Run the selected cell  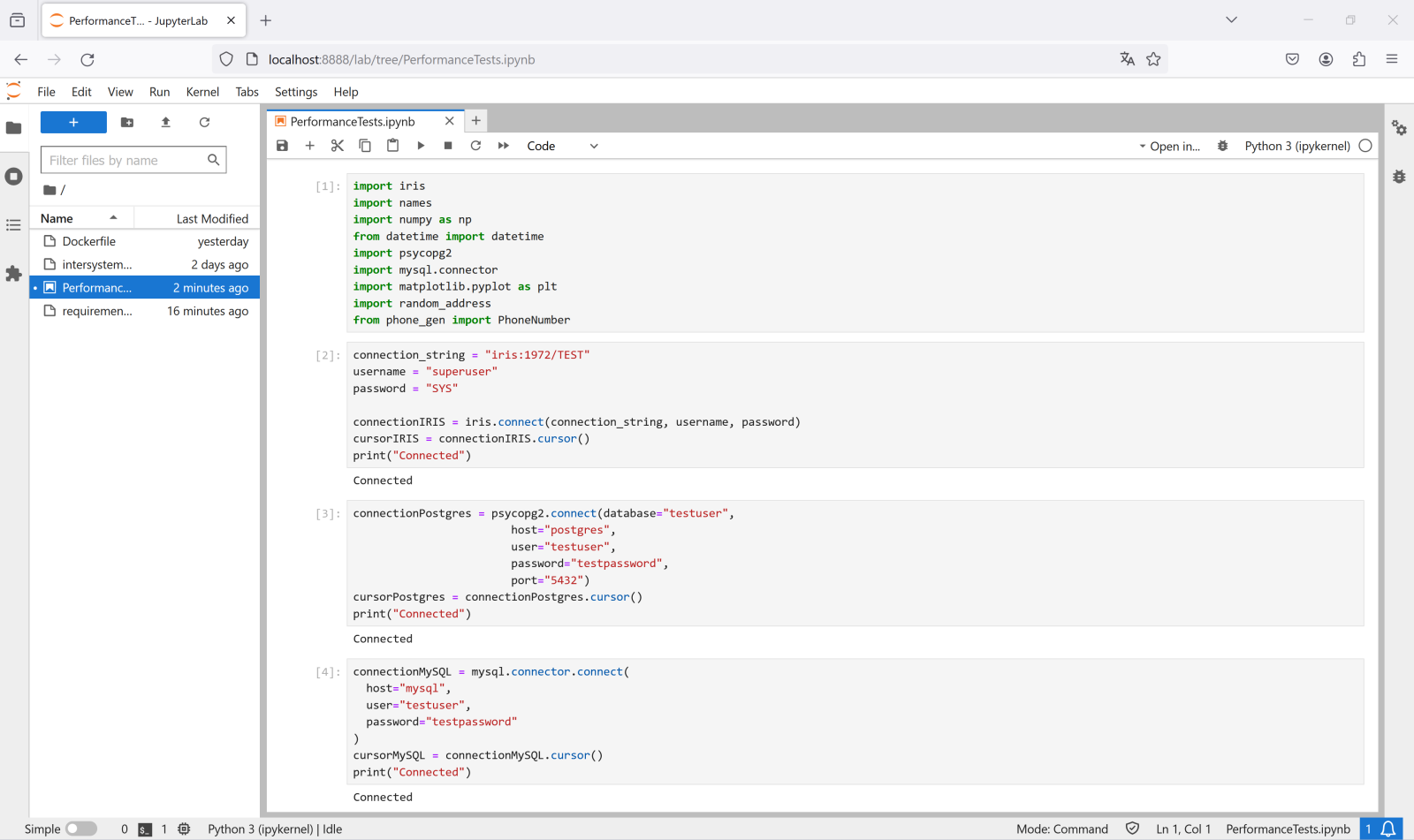(x=421, y=146)
